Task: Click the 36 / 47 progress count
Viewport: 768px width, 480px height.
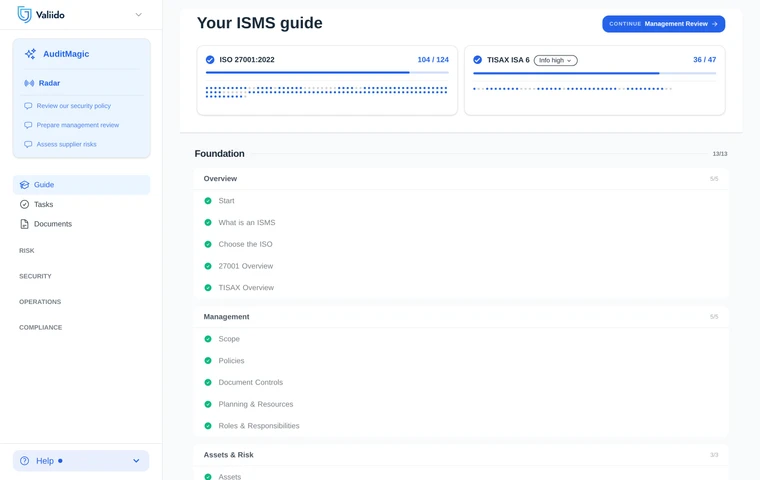Action: 704,60
